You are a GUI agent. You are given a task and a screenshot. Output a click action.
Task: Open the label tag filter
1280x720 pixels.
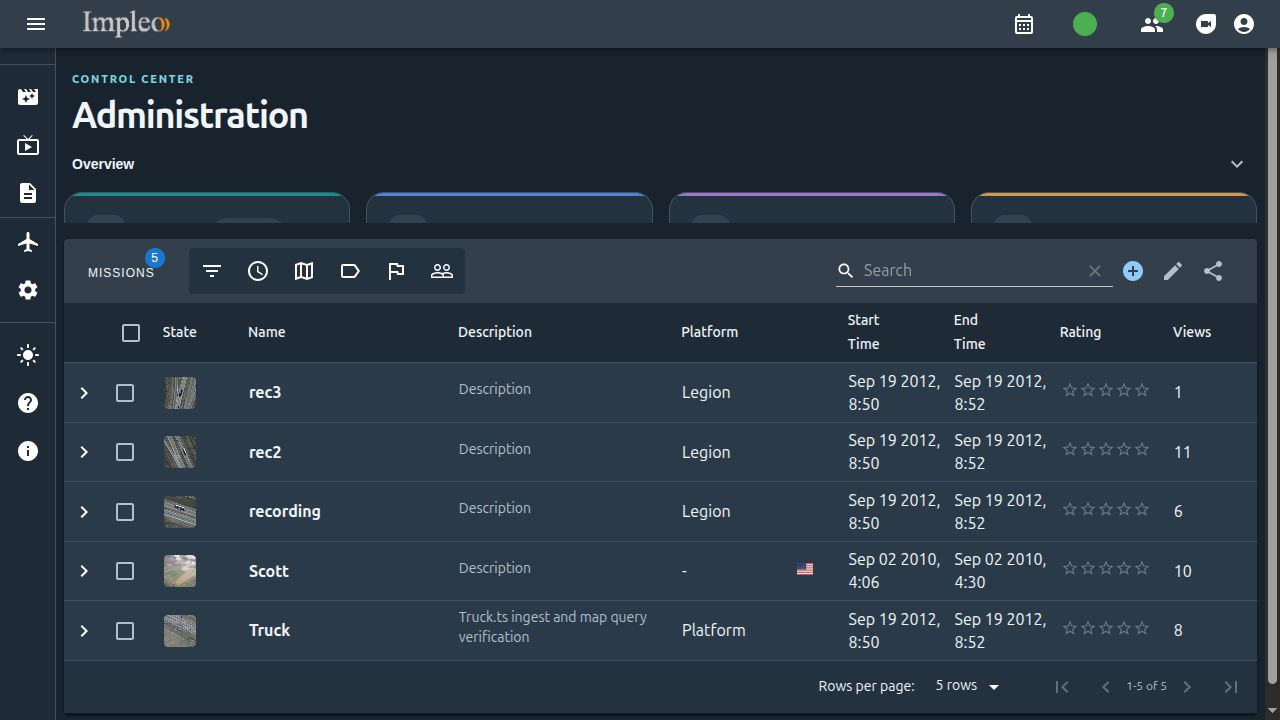(x=350, y=271)
